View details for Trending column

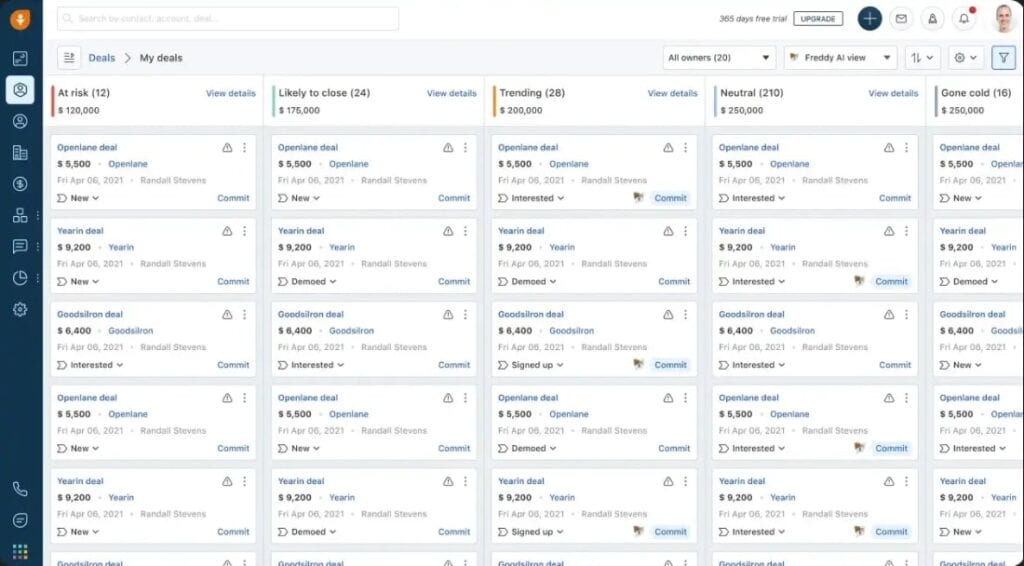[673, 93]
